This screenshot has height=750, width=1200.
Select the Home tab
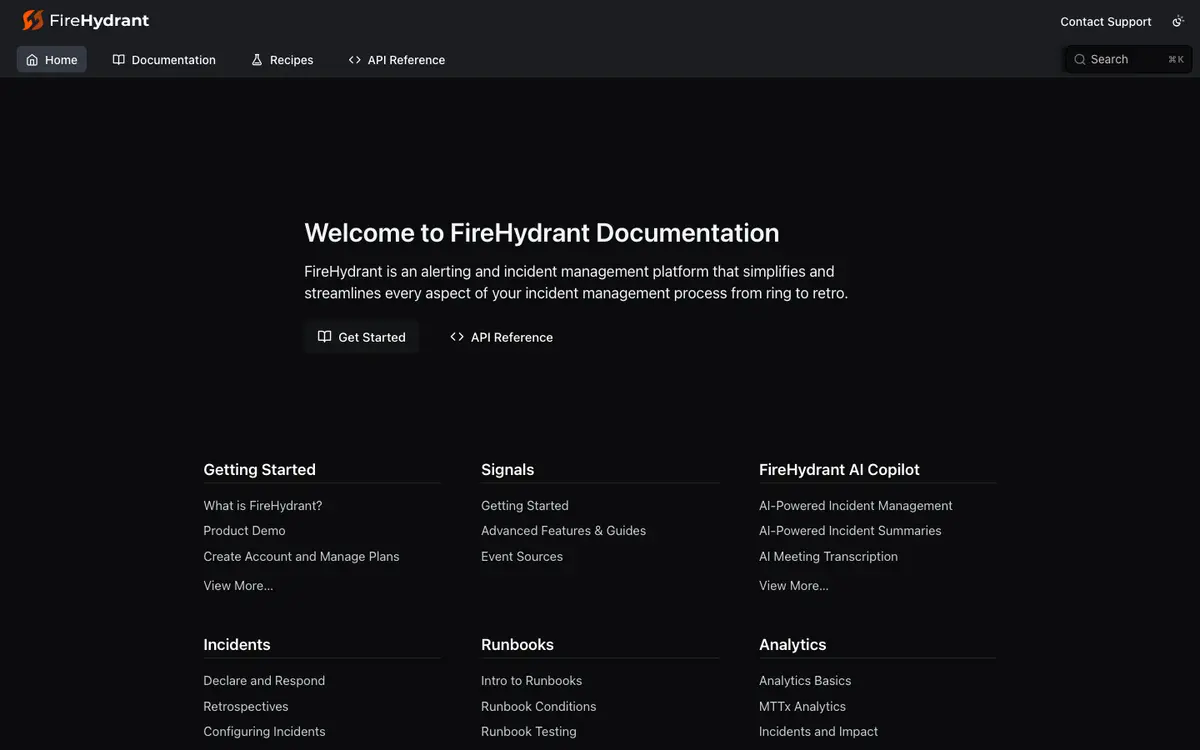point(52,60)
